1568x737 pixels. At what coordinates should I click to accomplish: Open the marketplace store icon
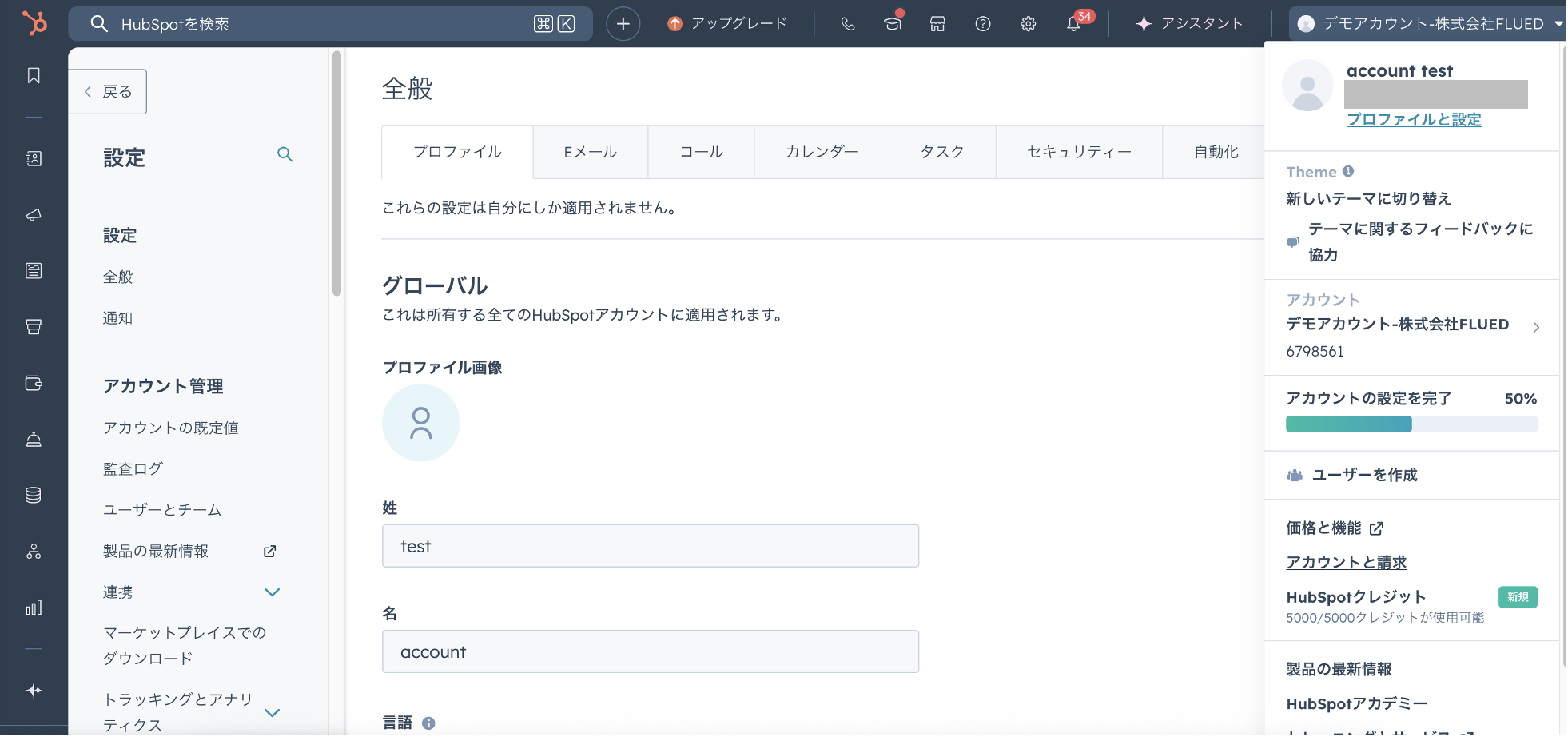(x=937, y=24)
